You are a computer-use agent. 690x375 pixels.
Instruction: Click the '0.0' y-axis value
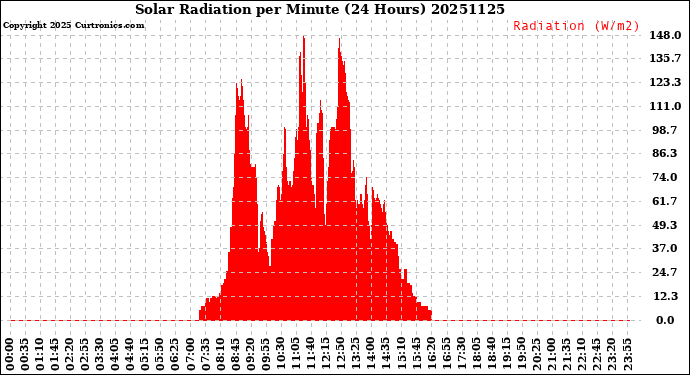tap(665, 320)
